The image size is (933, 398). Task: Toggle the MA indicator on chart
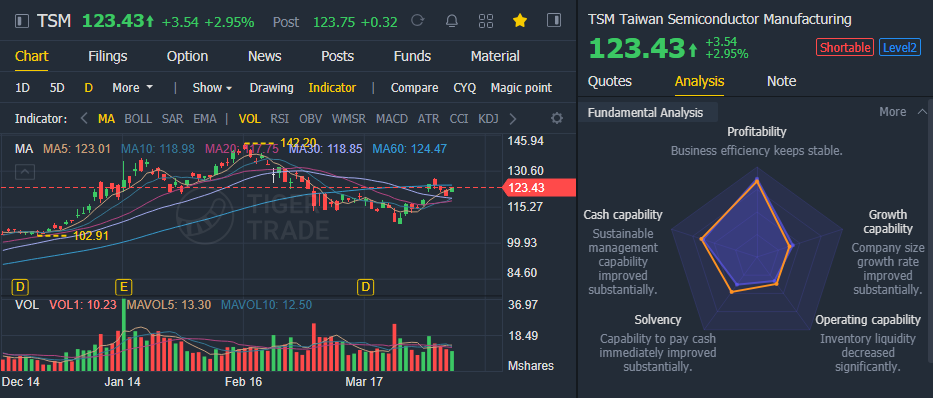click(107, 118)
